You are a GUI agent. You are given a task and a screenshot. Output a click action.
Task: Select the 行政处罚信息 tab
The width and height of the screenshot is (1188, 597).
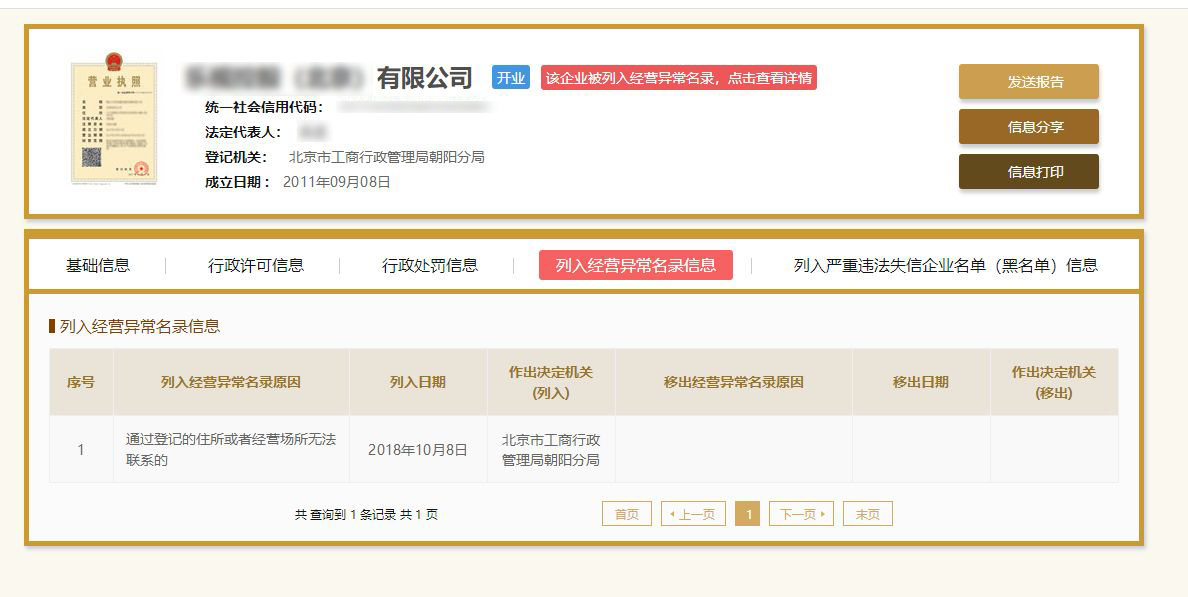(430, 265)
